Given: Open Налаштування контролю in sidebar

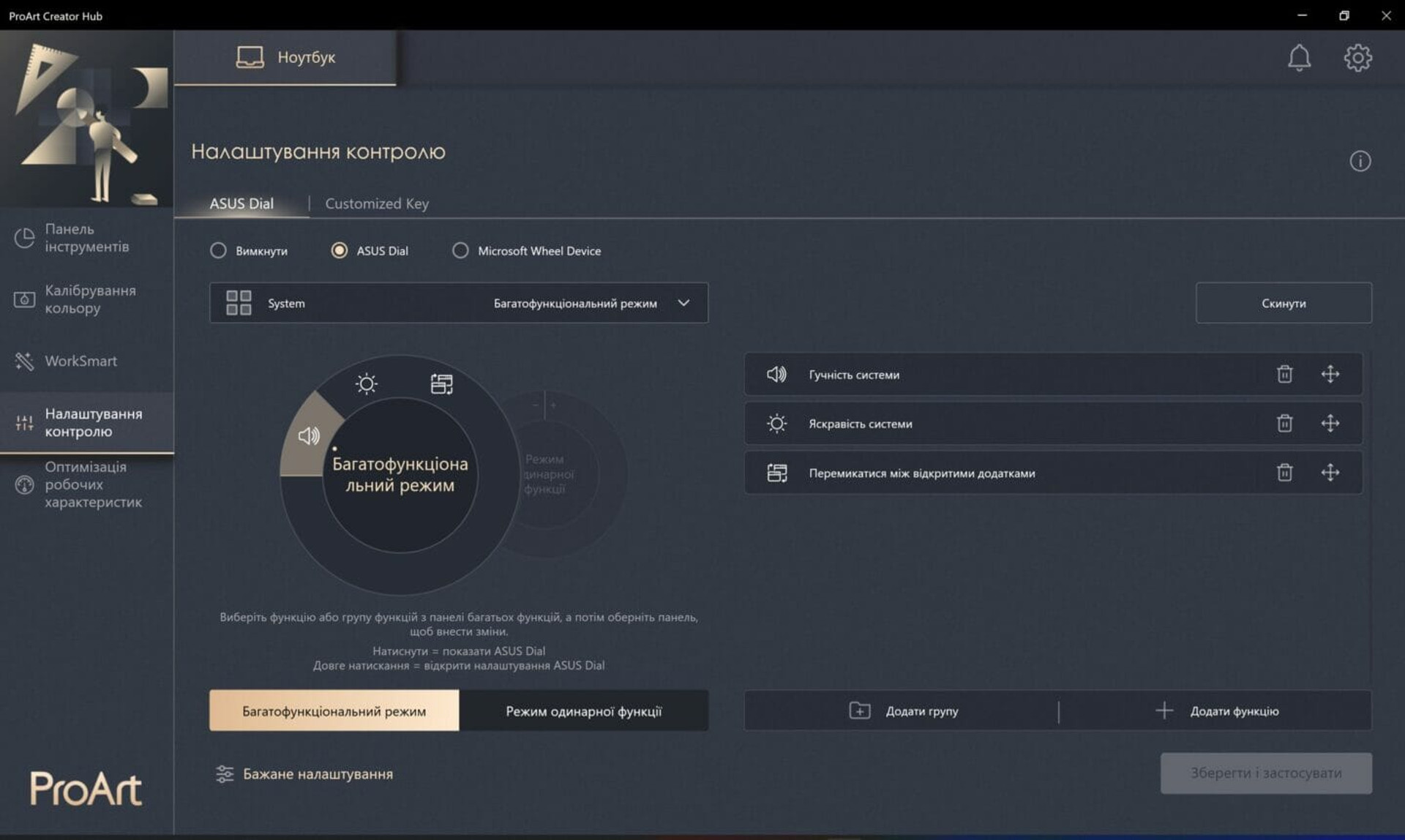Looking at the screenshot, I should coord(86,422).
